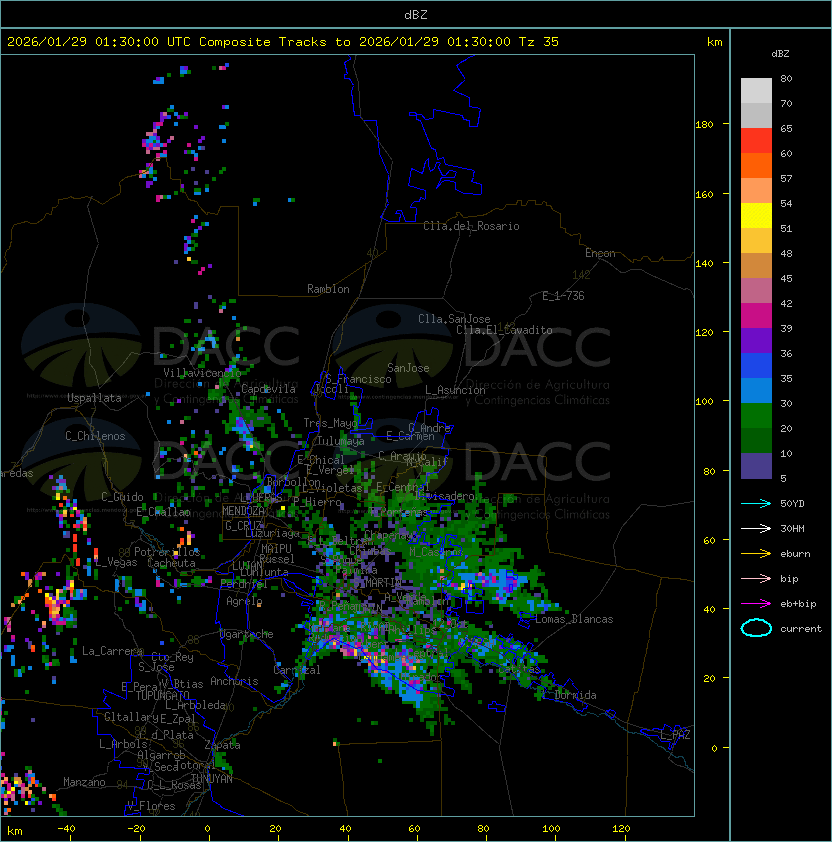Viewport: 832px width, 842px height.
Task: Click the '48' value on the color scale
Action: (x=786, y=253)
